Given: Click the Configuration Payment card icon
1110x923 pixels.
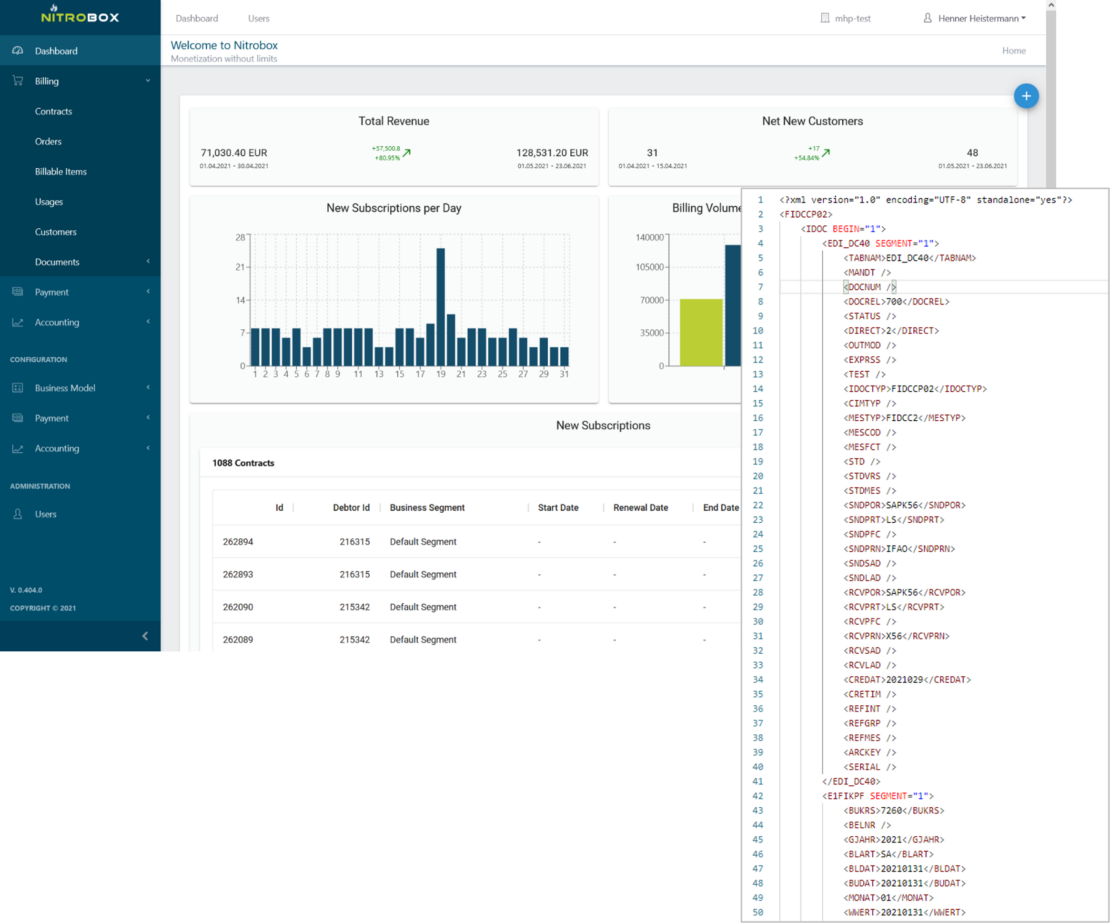Looking at the screenshot, I should pos(18,418).
